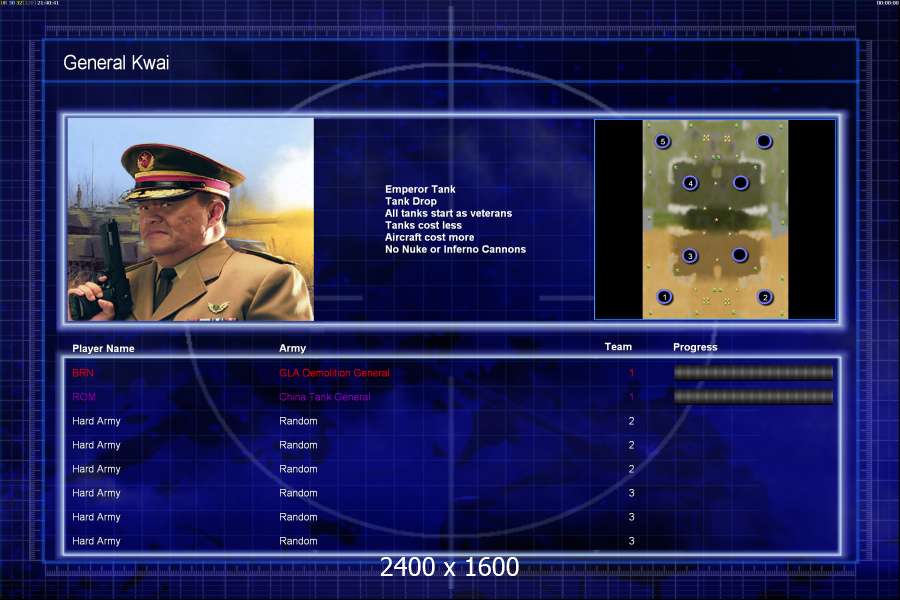Click the 'Army' column header

[x=292, y=349]
